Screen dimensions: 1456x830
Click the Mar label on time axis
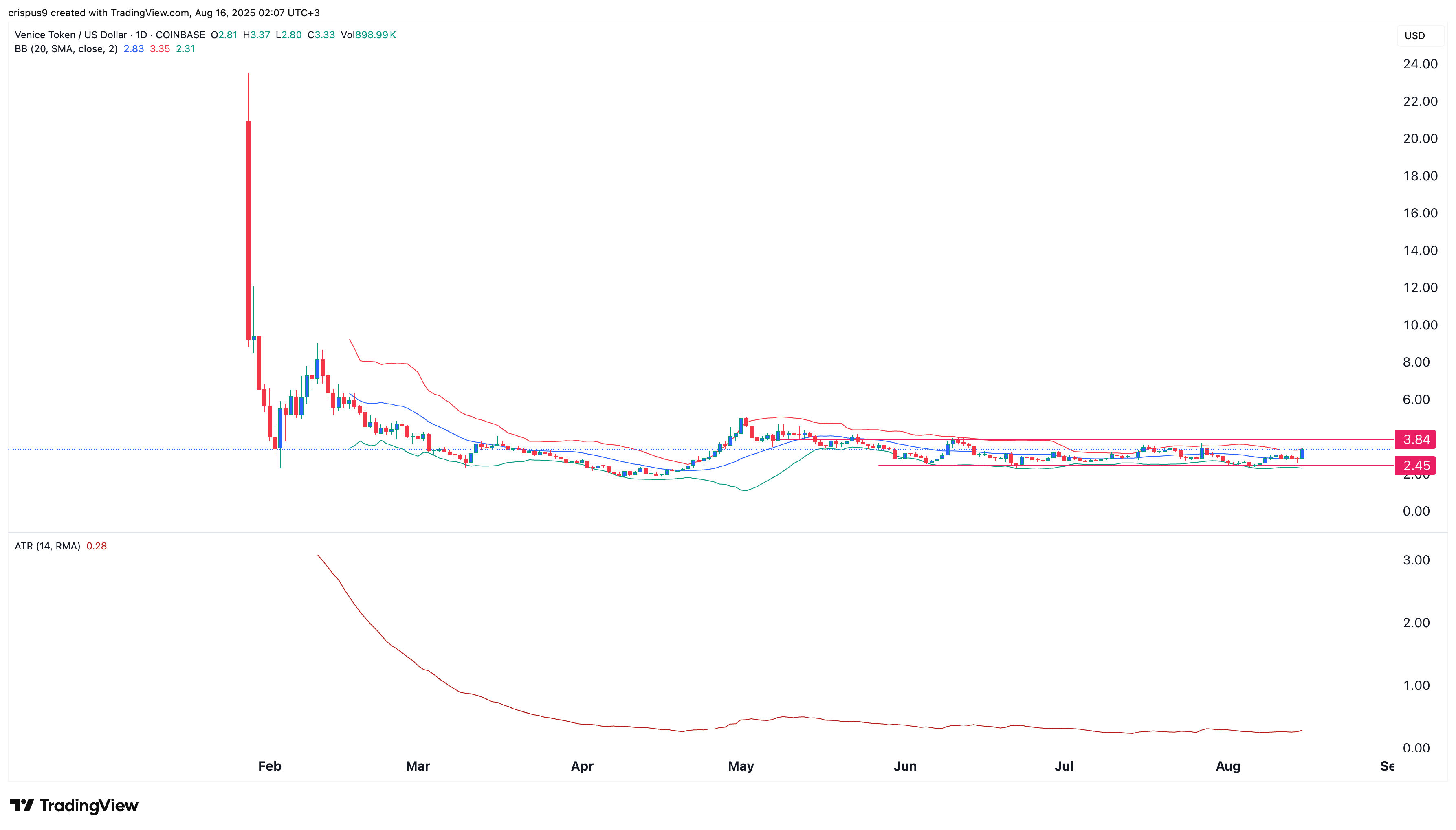point(418,766)
